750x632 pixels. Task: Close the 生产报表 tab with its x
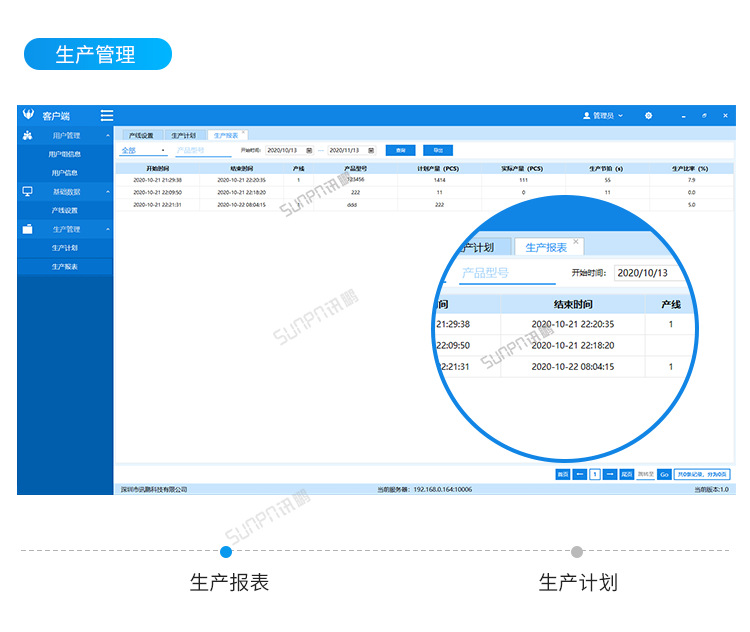243,132
